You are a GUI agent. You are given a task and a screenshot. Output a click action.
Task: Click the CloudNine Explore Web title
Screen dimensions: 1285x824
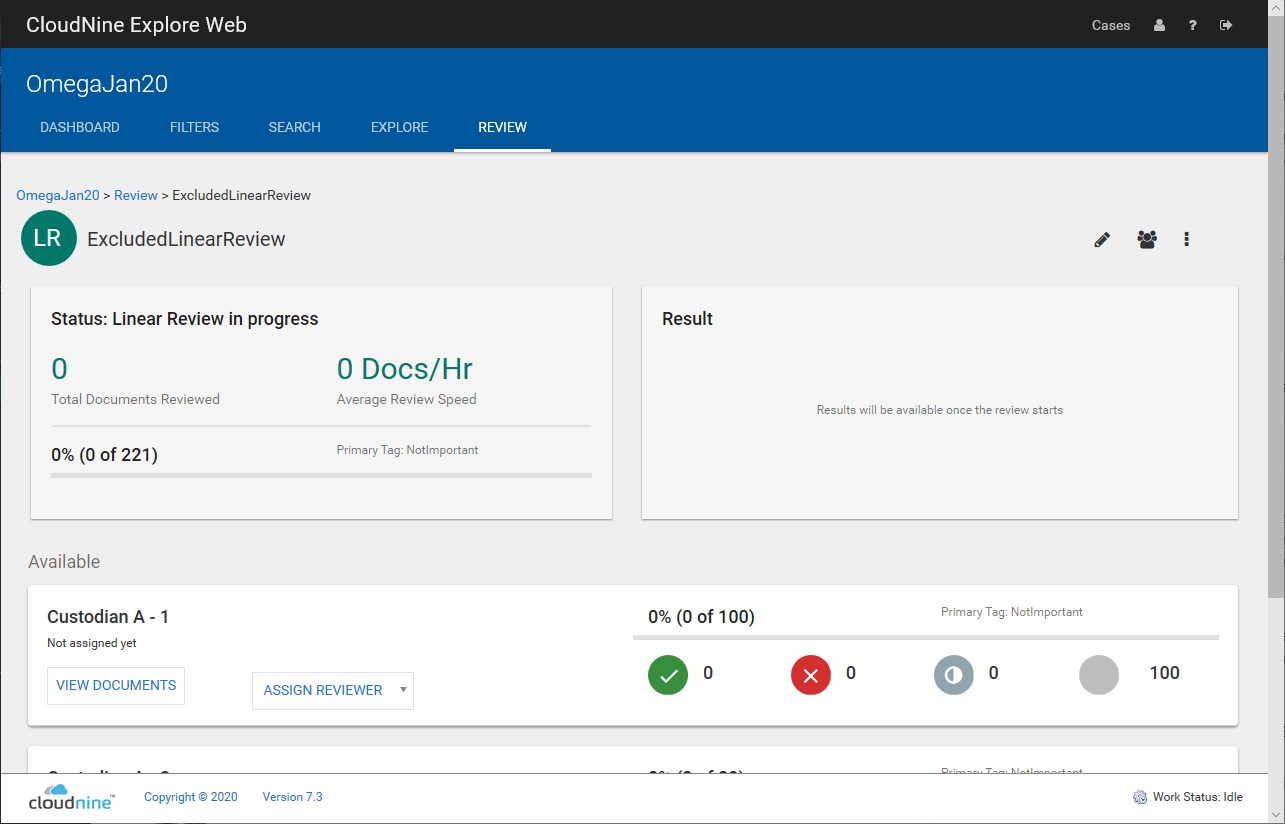click(x=136, y=25)
